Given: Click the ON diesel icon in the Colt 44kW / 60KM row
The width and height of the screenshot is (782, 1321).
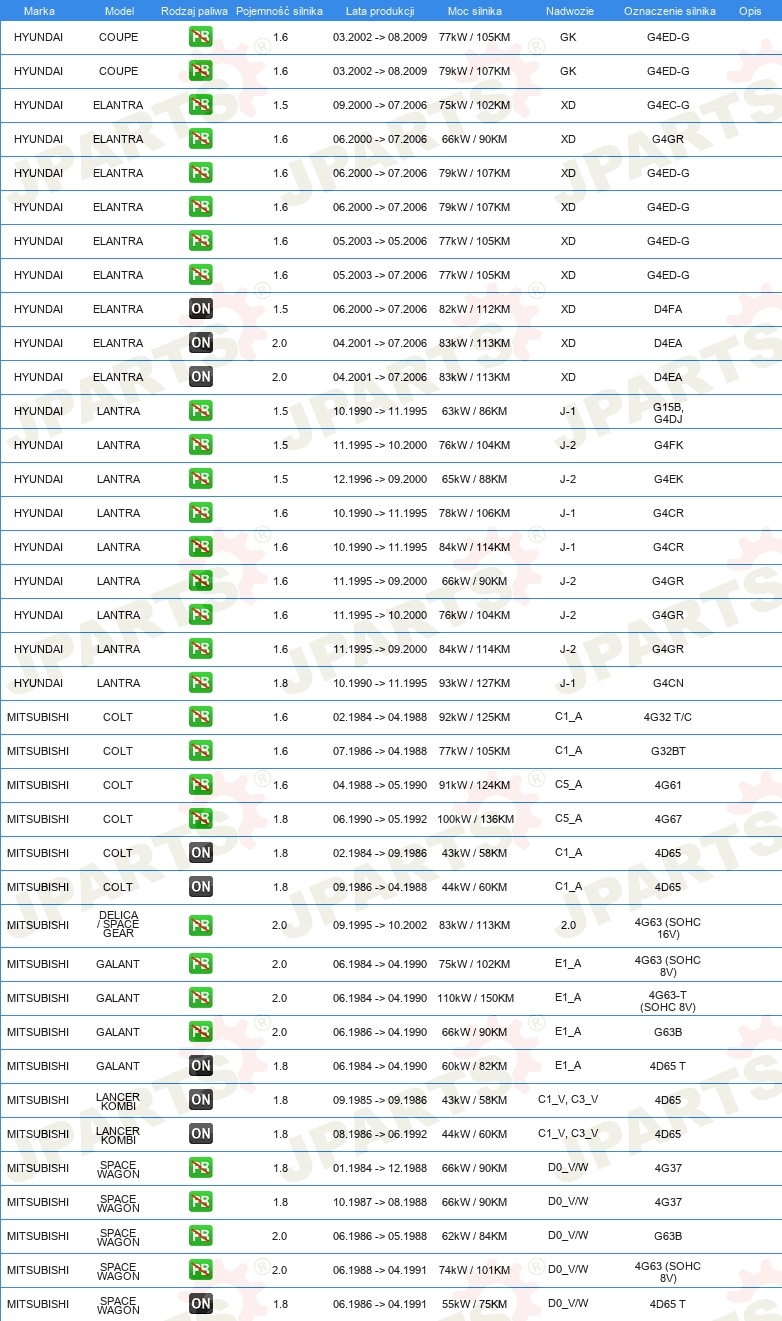Looking at the screenshot, I should [201, 887].
